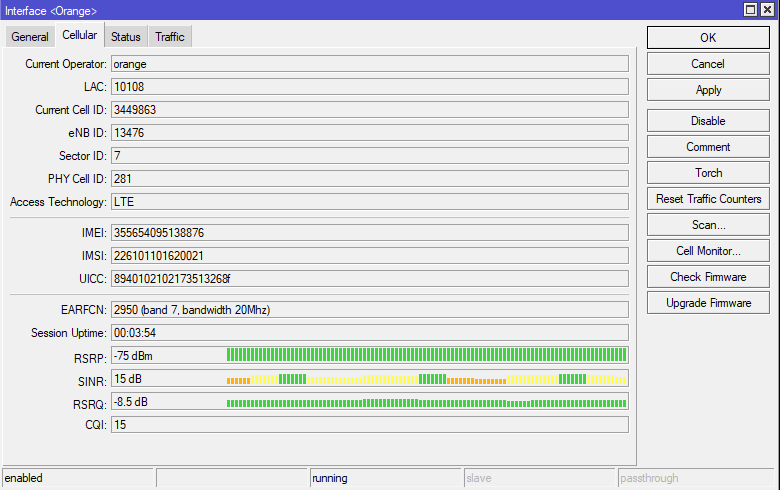
Task: Click the Access Technology LTE field
Action: [370, 201]
